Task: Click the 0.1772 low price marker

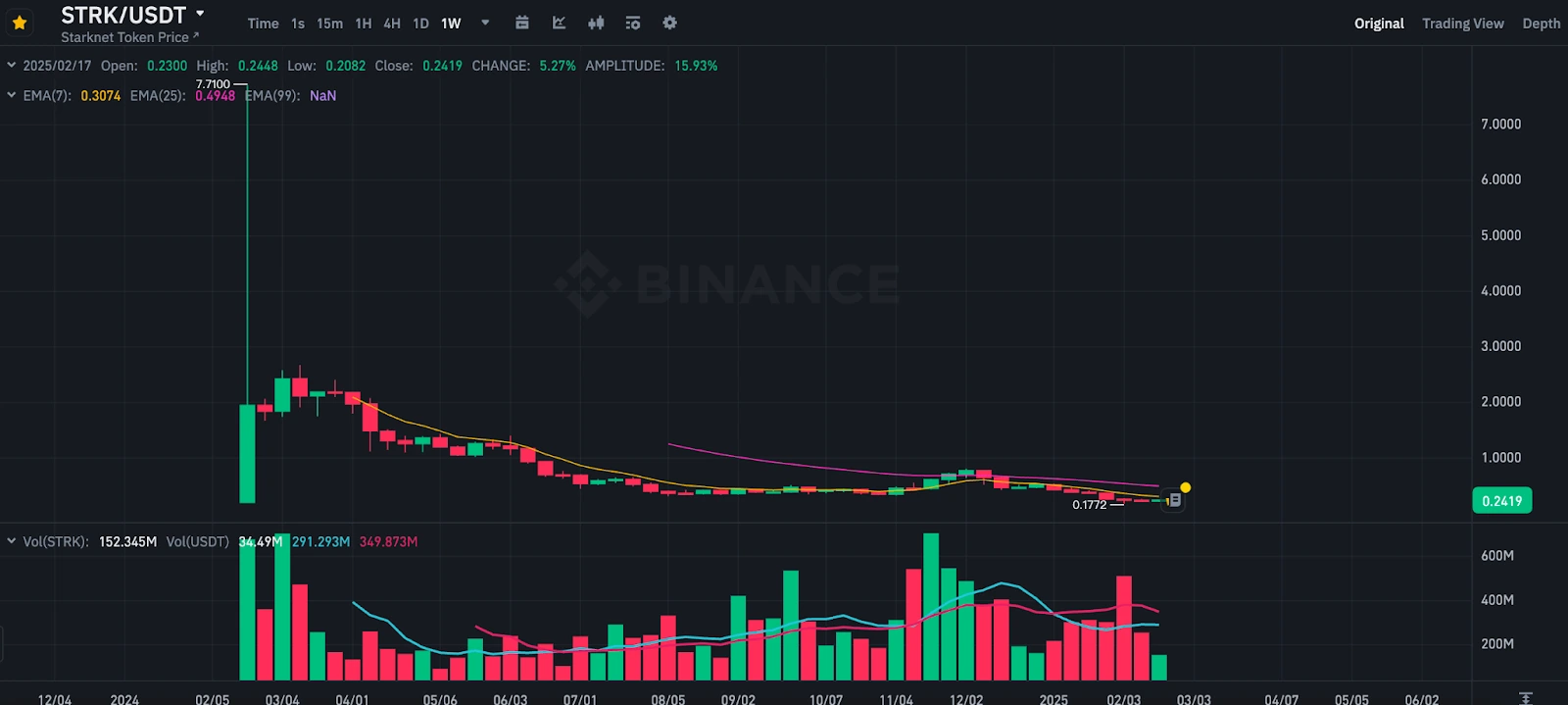Action: coord(1089,505)
